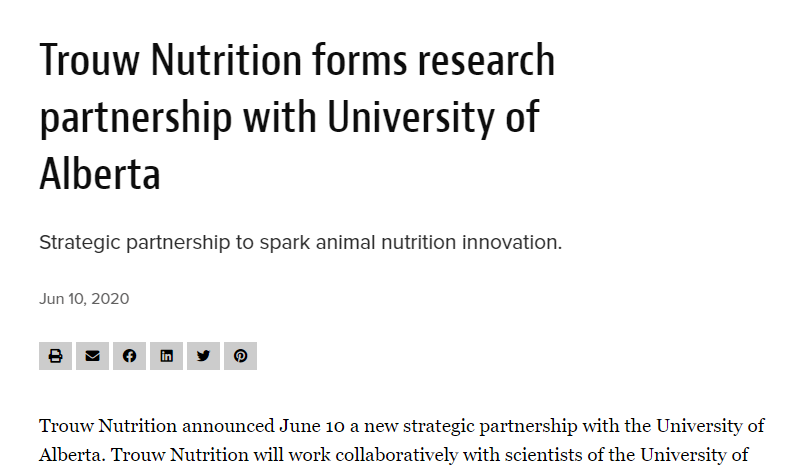Share the article on Facebook
810x471 pixels.
129,356
